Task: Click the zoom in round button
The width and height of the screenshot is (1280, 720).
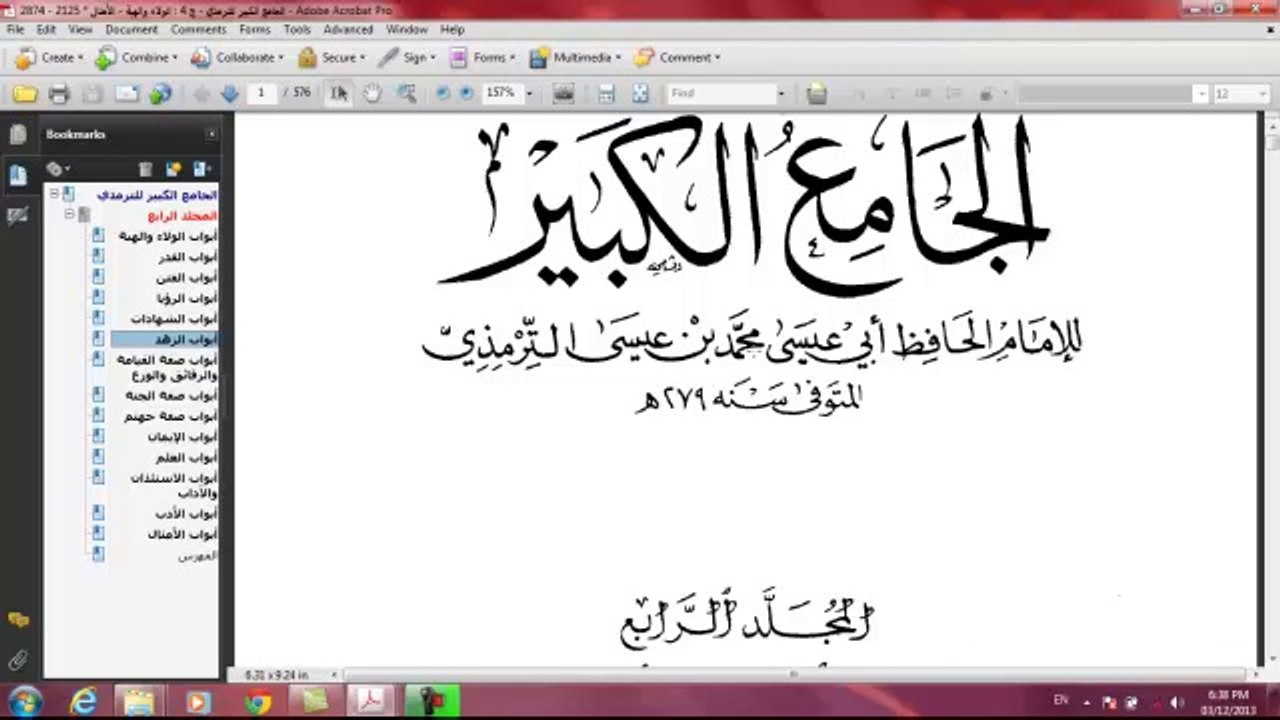Action: (466, 93)
